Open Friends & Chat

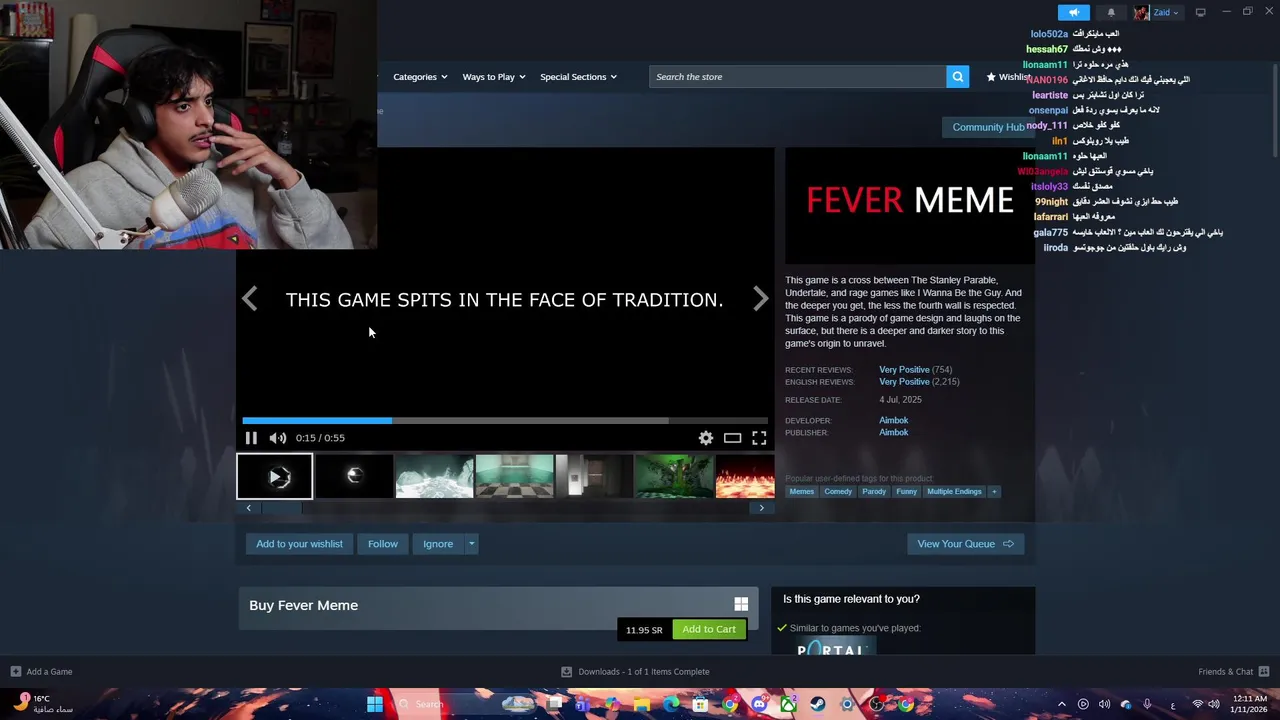[1233, 672]
